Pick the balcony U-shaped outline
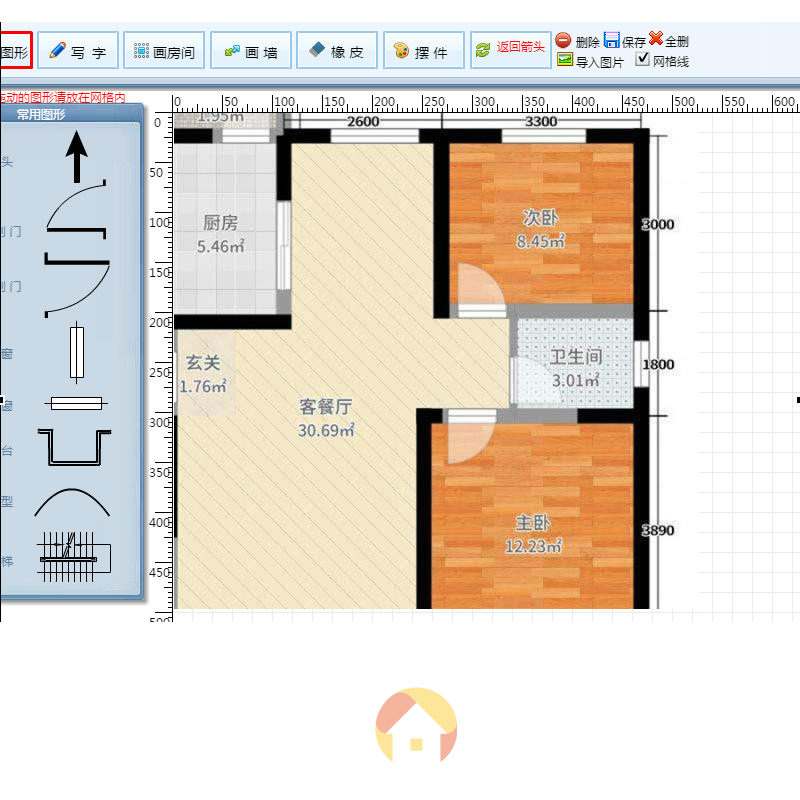This screenshot has height=800, width=800. [x=74, y=447]
